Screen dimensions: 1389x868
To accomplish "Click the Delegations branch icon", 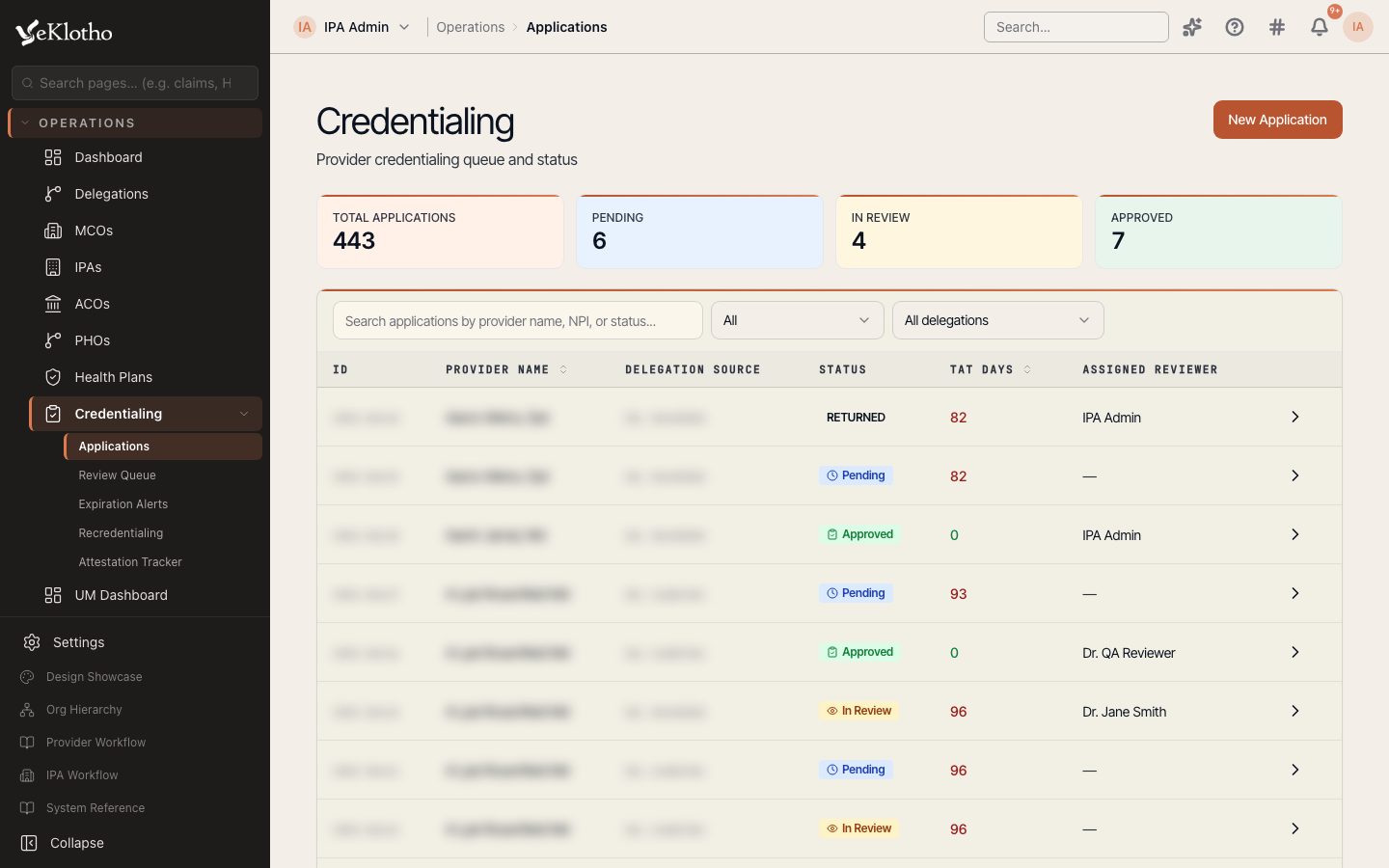I will 53,194.
